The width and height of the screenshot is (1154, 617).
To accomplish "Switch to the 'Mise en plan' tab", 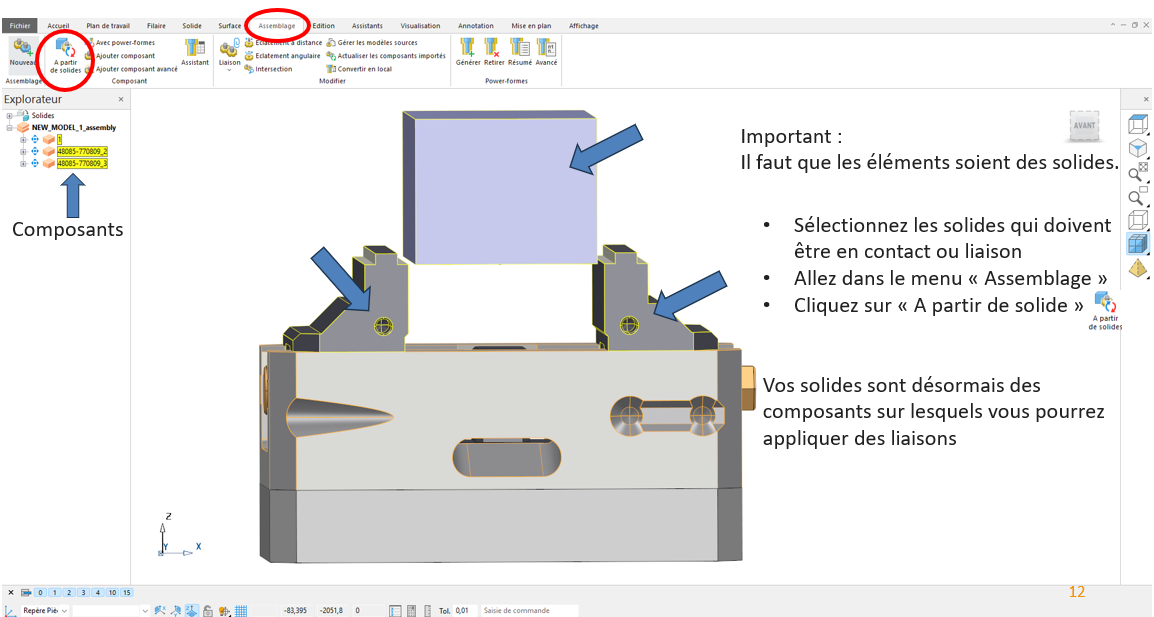I will [531, 26].
